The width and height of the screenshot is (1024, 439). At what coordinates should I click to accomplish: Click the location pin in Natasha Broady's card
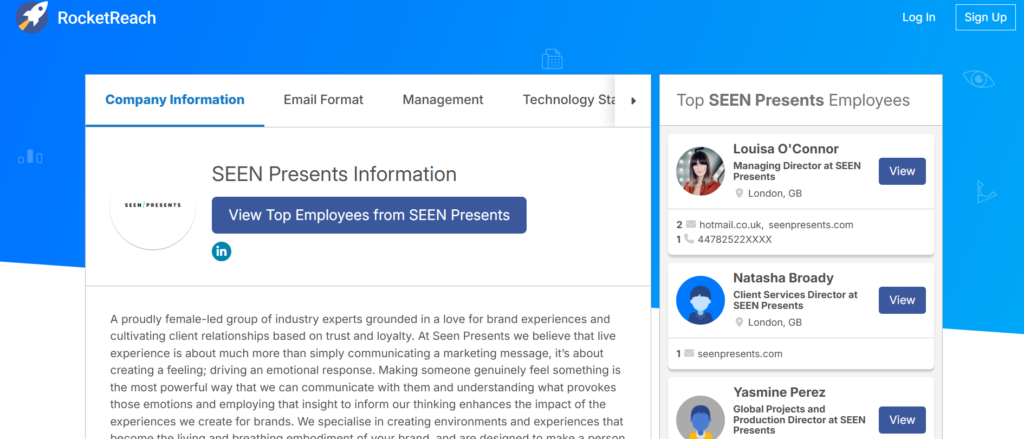[739, 322]
